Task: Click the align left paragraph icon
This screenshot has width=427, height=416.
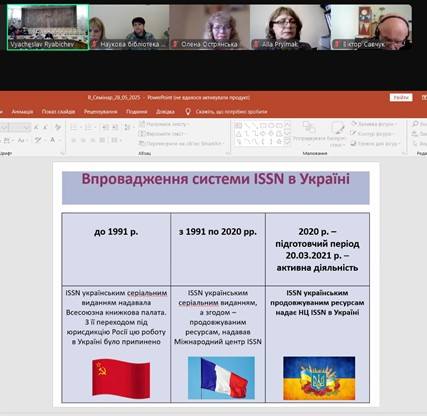Action: click(74, 140)
